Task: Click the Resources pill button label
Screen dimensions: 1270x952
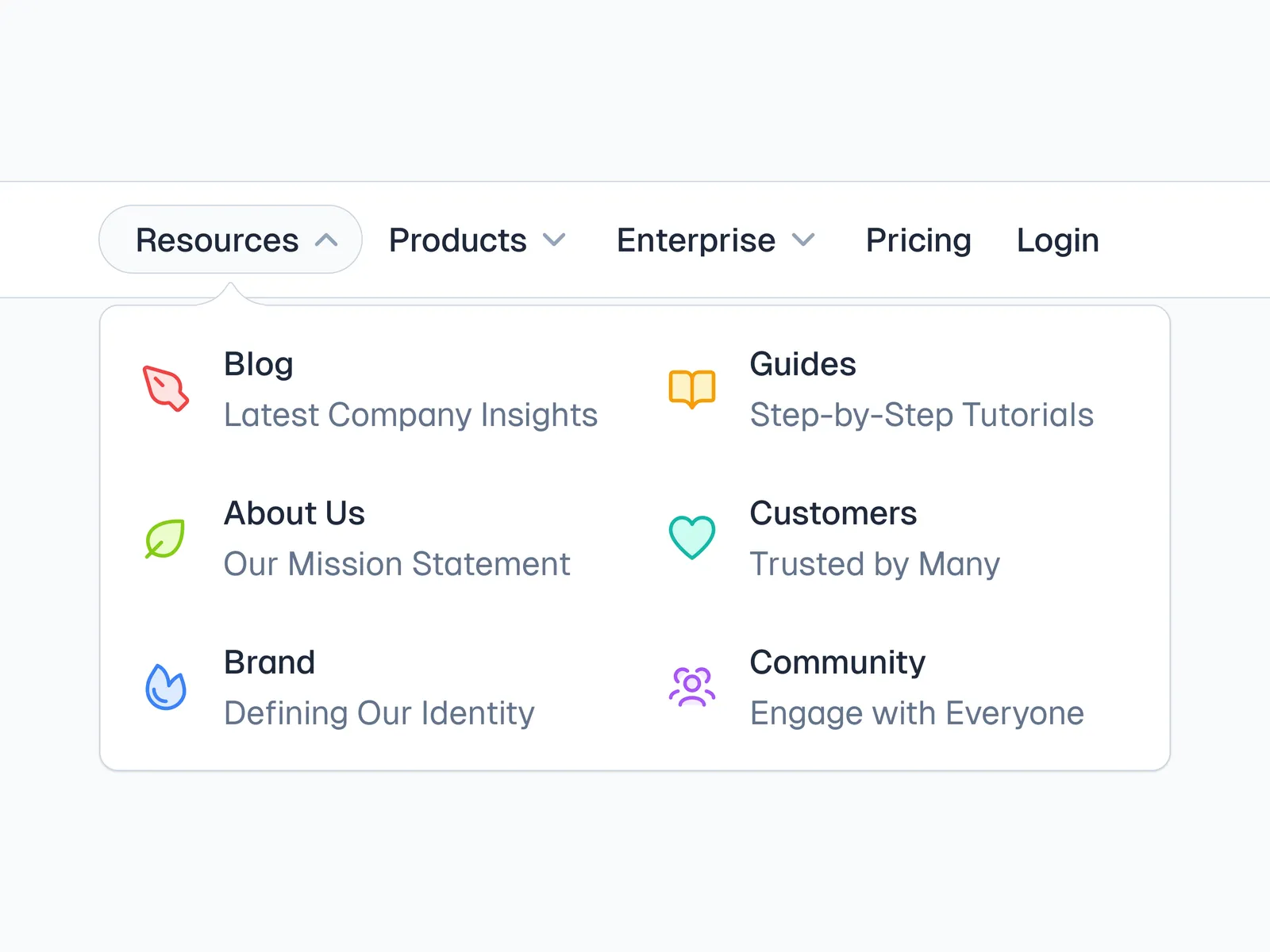Action: click(x=217, y=240)
